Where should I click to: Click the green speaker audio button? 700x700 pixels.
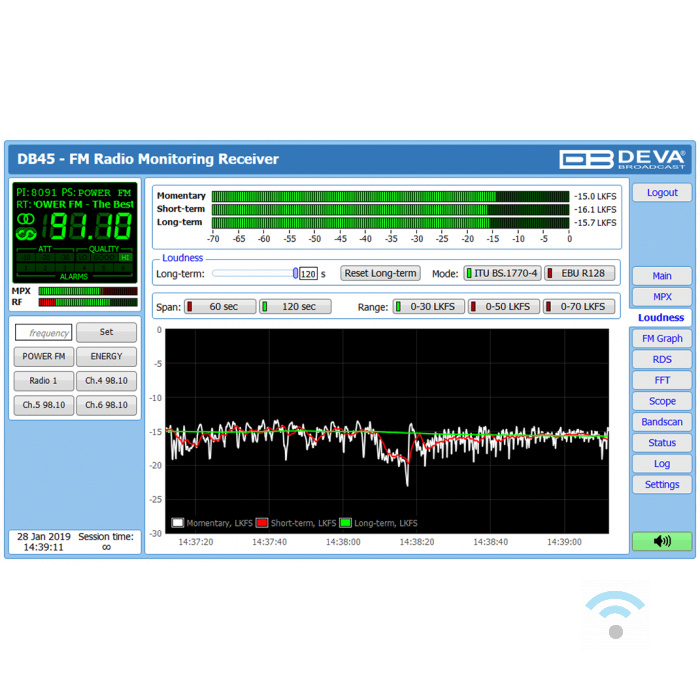click(661, 541)
